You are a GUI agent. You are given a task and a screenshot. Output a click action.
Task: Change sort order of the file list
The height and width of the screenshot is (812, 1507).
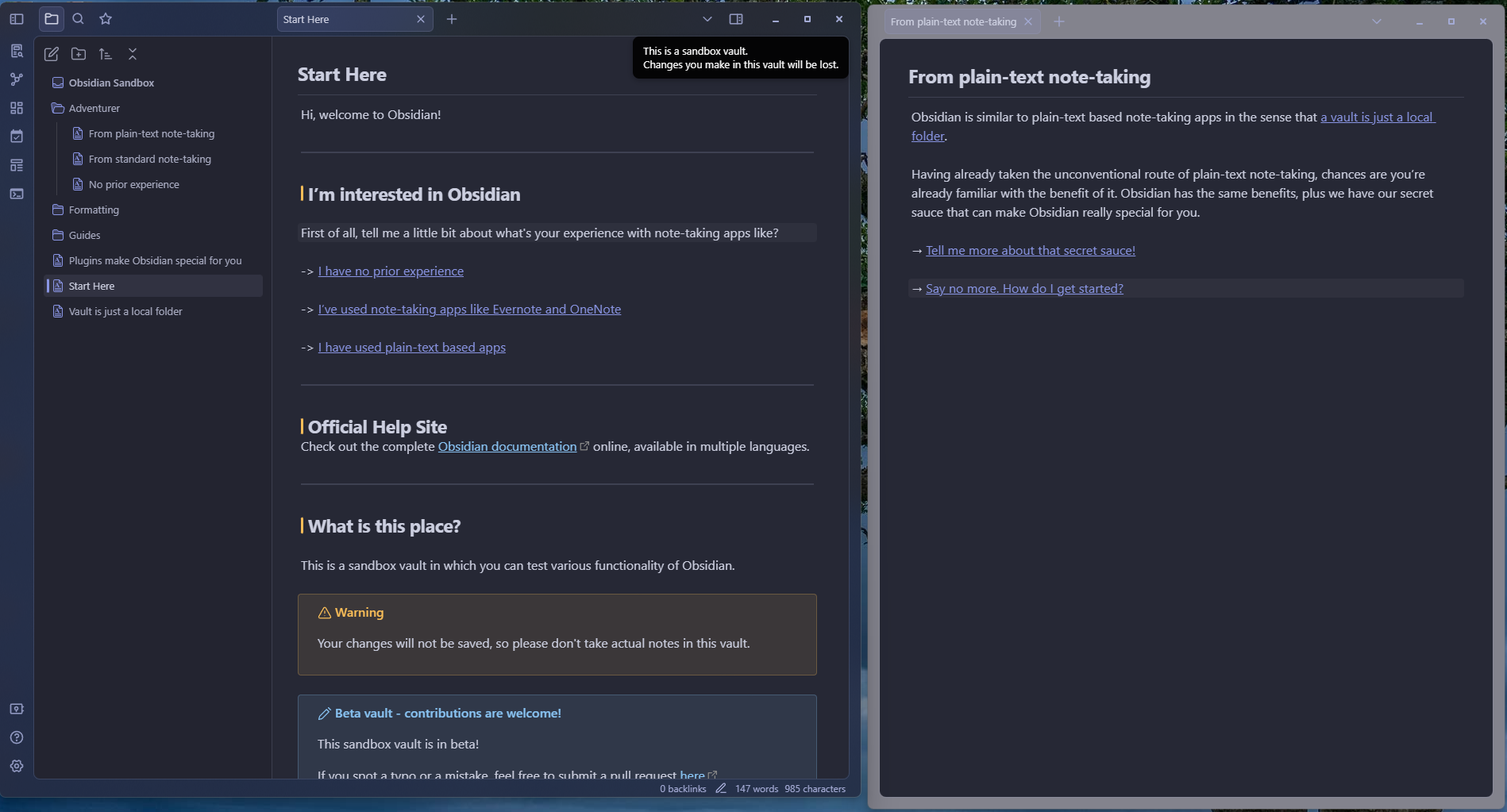(106, 54)
